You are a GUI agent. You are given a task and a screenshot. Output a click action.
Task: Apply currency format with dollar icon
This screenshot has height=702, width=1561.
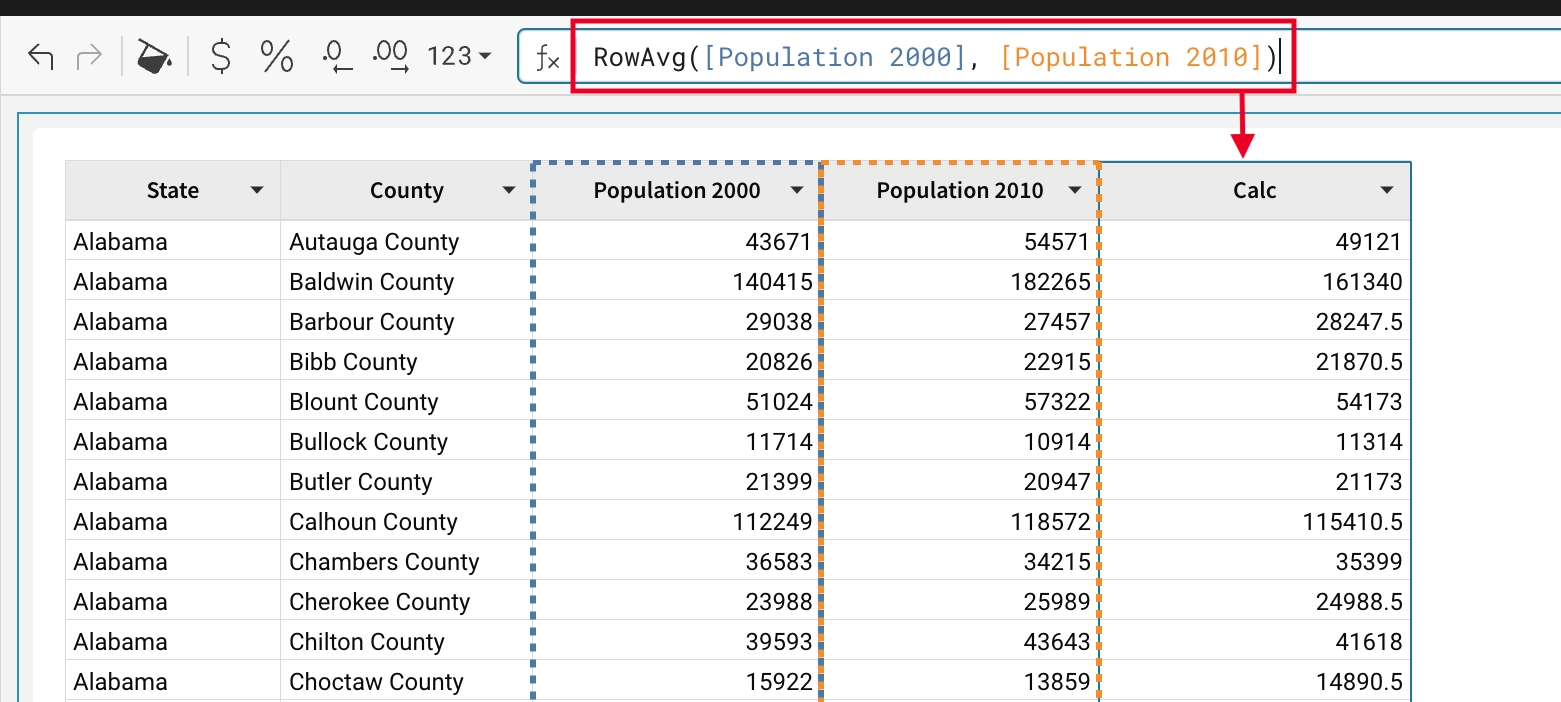coord(221,57)
